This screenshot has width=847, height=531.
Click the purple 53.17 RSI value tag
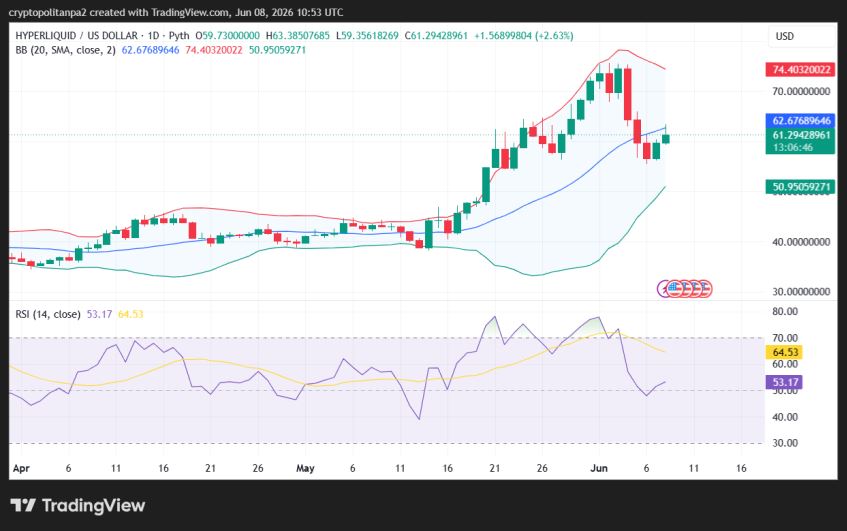[x=784, y=382]
